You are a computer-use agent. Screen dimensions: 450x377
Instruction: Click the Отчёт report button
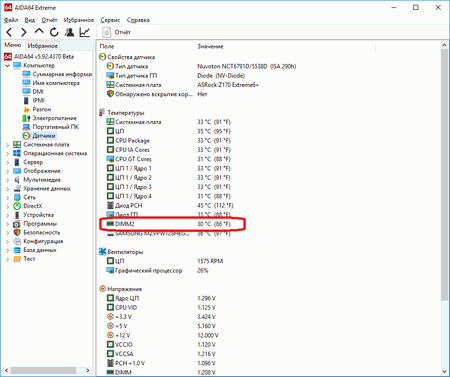coord(117,32)
